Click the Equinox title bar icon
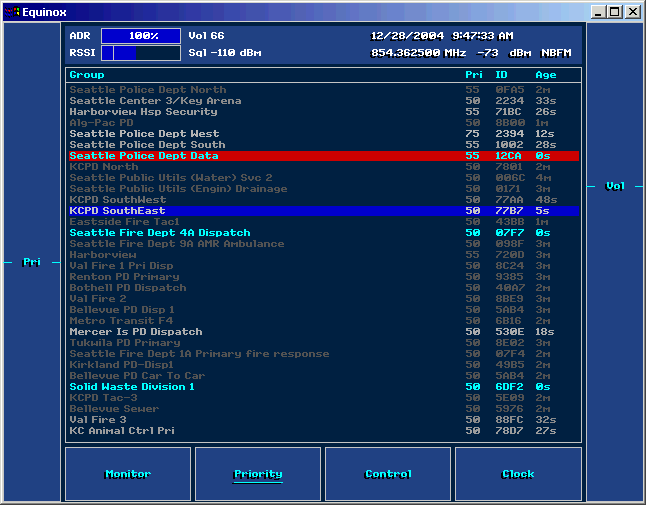 click(x=12, y=12)
